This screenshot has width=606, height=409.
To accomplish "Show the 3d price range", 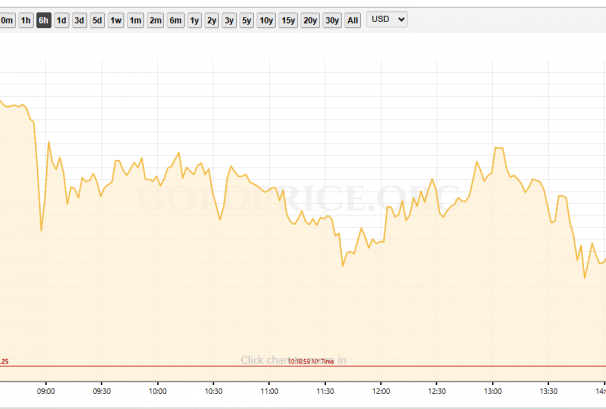I will point(79,20).
